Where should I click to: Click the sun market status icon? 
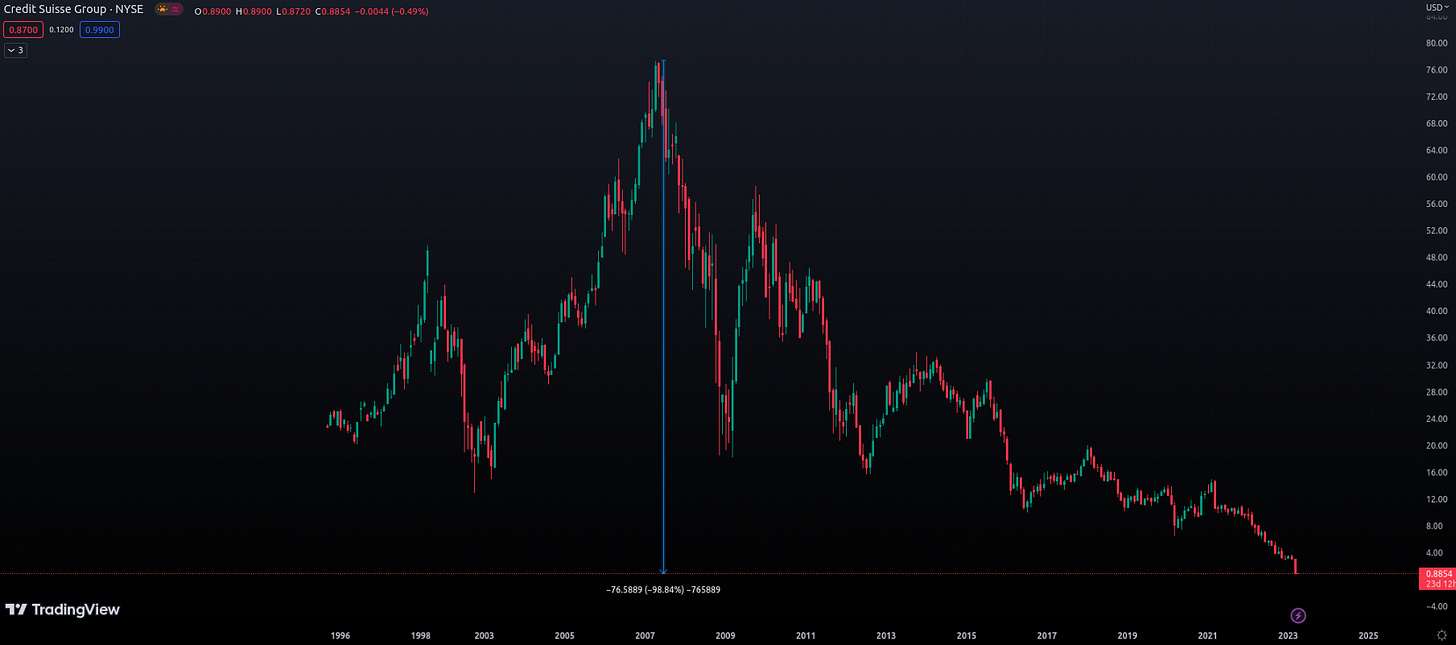(x=162, y=9)
